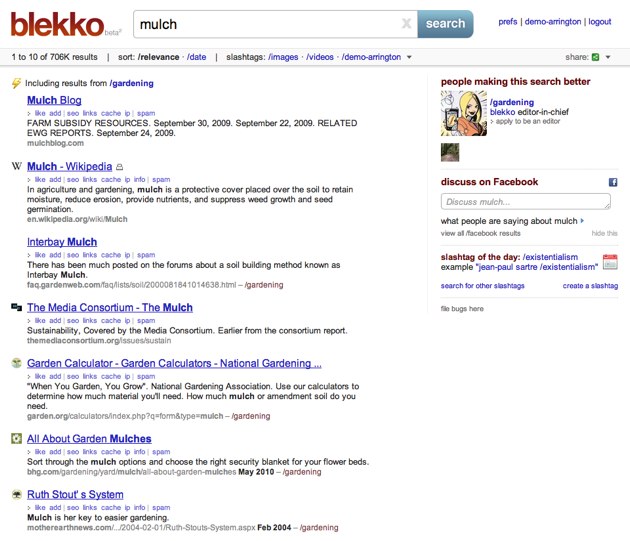Image resolution: width=630 pixels, height=541 pixels.
Task: Click the prefs link
Action: tap(507, 21)
